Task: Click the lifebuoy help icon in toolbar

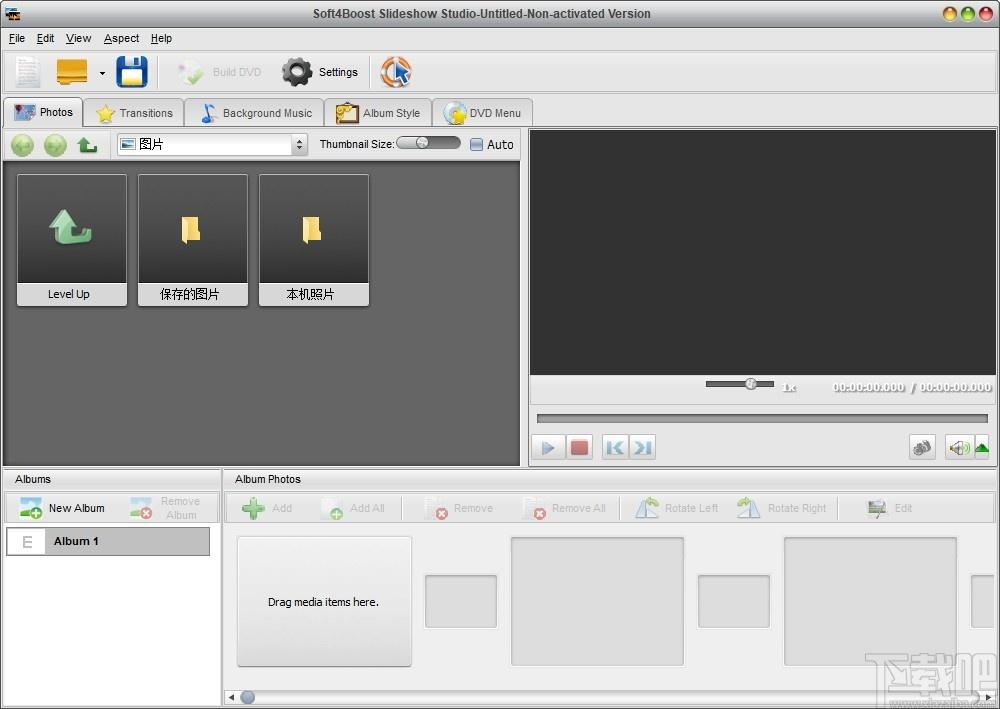Action: pyautogui.click(x=396, y=72)
